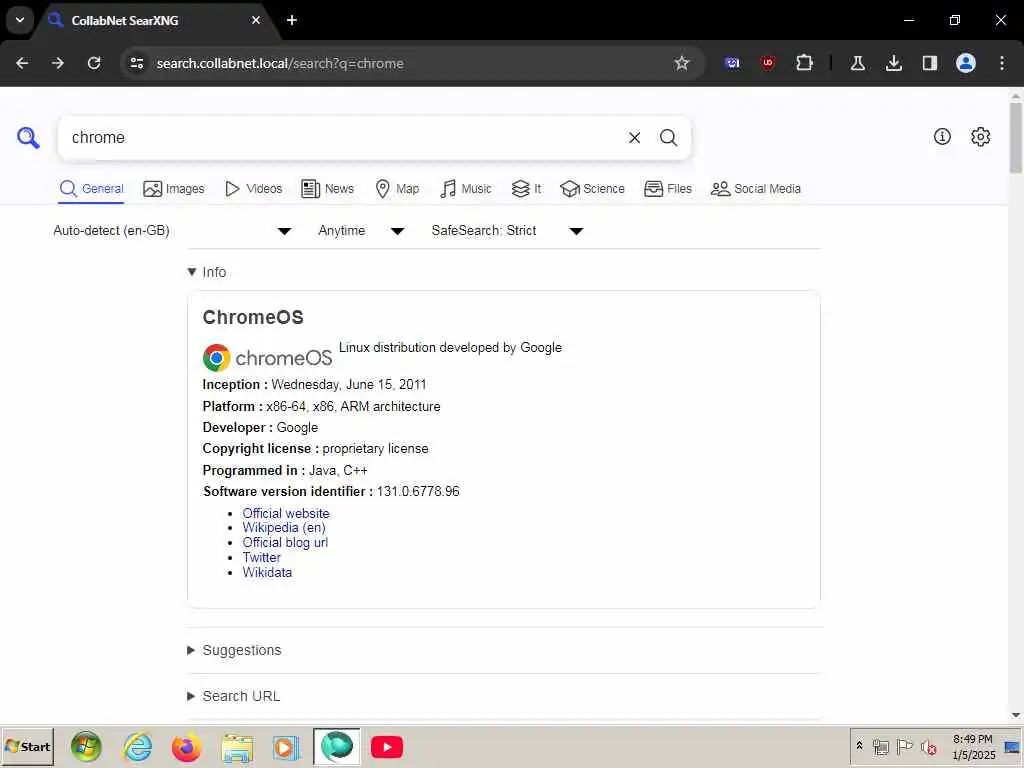Open Official blog url link
Viewport: 1024px width, 768px height.
click(285, 543)
